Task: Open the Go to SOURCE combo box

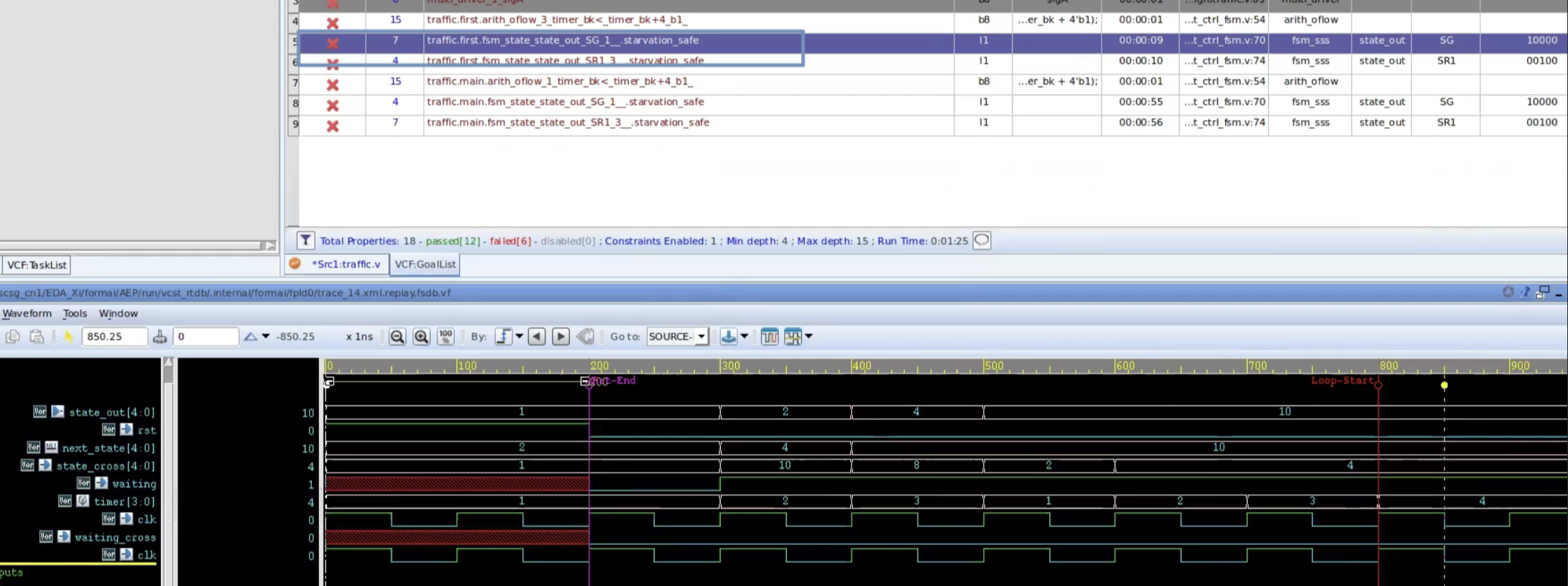Action: (x=678, y=336)
